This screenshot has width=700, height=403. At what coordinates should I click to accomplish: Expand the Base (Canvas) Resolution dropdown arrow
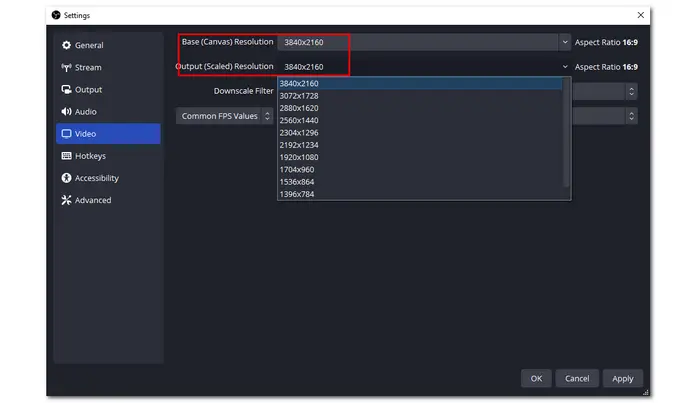[565, 42]
